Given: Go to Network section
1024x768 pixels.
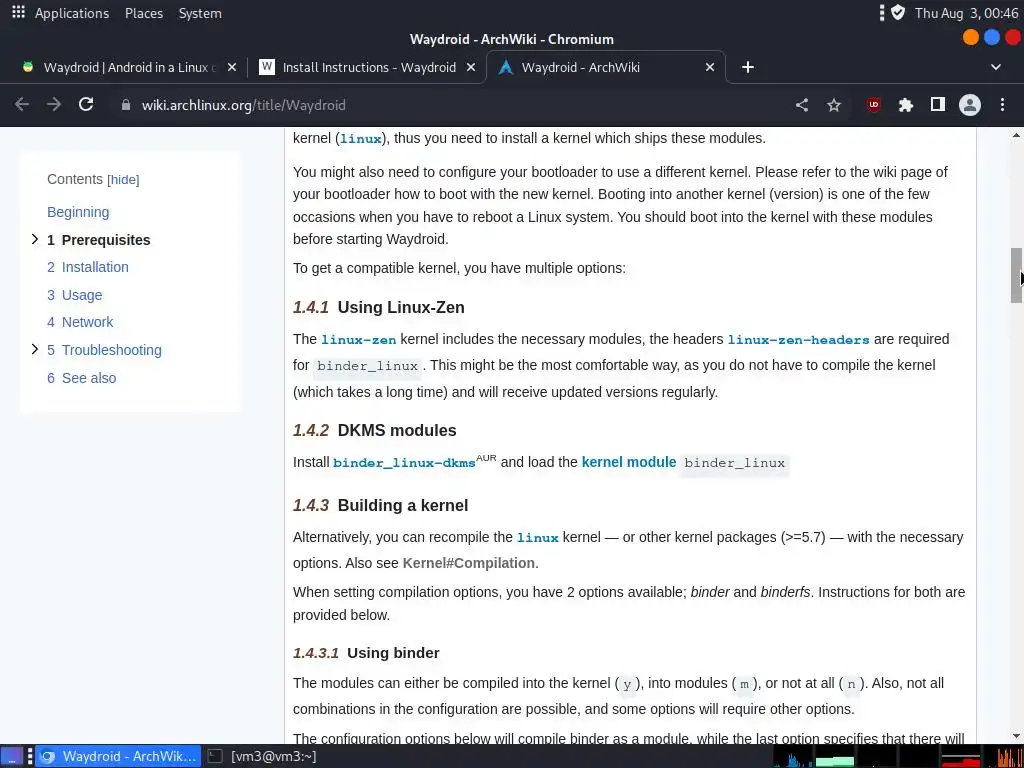Looking at the screenshot, I should pos(80,322).
